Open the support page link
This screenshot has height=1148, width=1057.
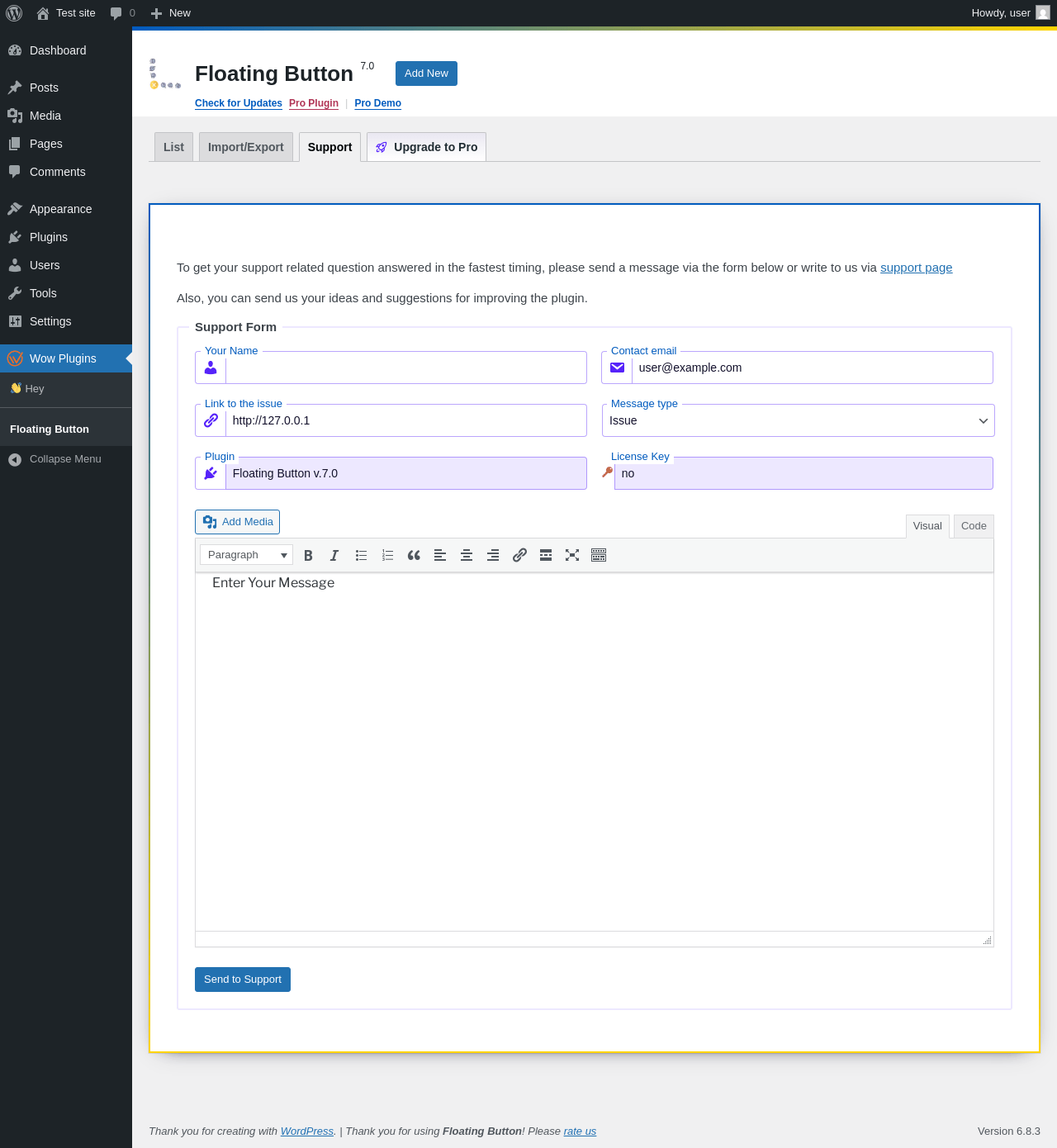tap(916, 268)
